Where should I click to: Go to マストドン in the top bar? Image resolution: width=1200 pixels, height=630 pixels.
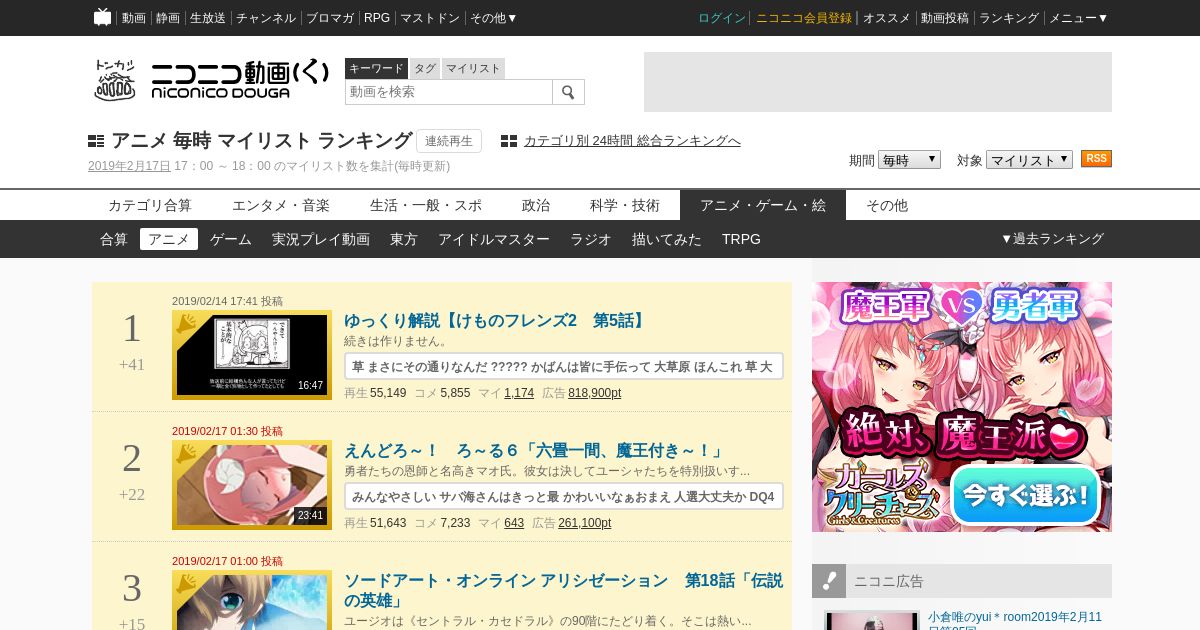pyautogui.click(x=430, y=18)
